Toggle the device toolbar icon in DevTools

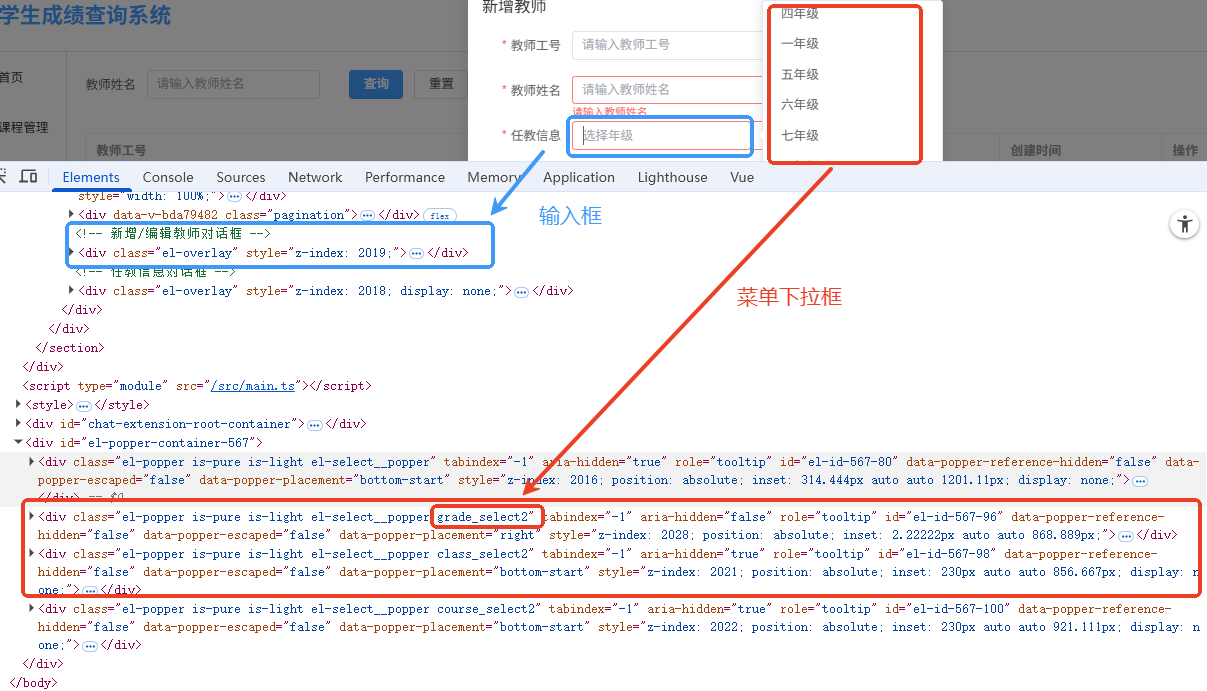point(28,177)
